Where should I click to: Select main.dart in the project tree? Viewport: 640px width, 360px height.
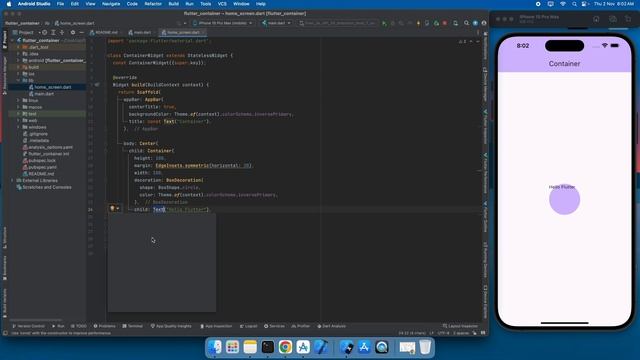[44, 94]
